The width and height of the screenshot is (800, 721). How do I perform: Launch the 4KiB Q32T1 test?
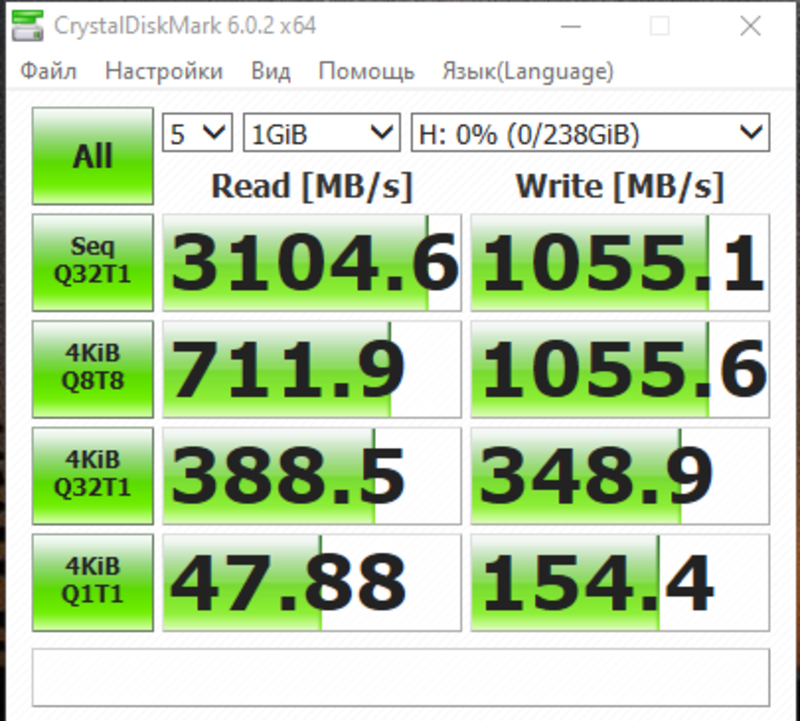point(93,475)
